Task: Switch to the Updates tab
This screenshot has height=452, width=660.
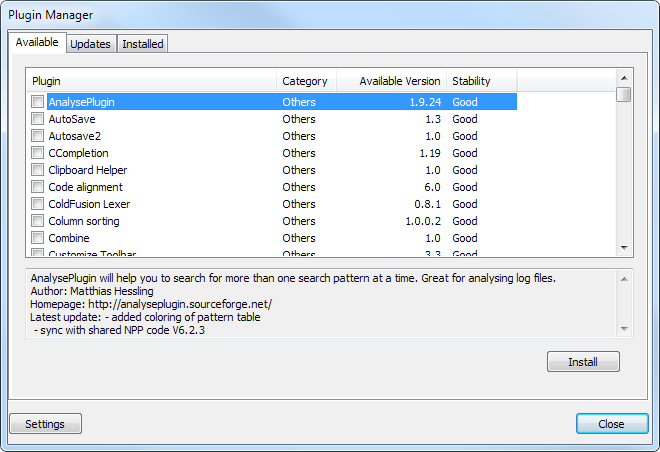Action: [90, 44]
